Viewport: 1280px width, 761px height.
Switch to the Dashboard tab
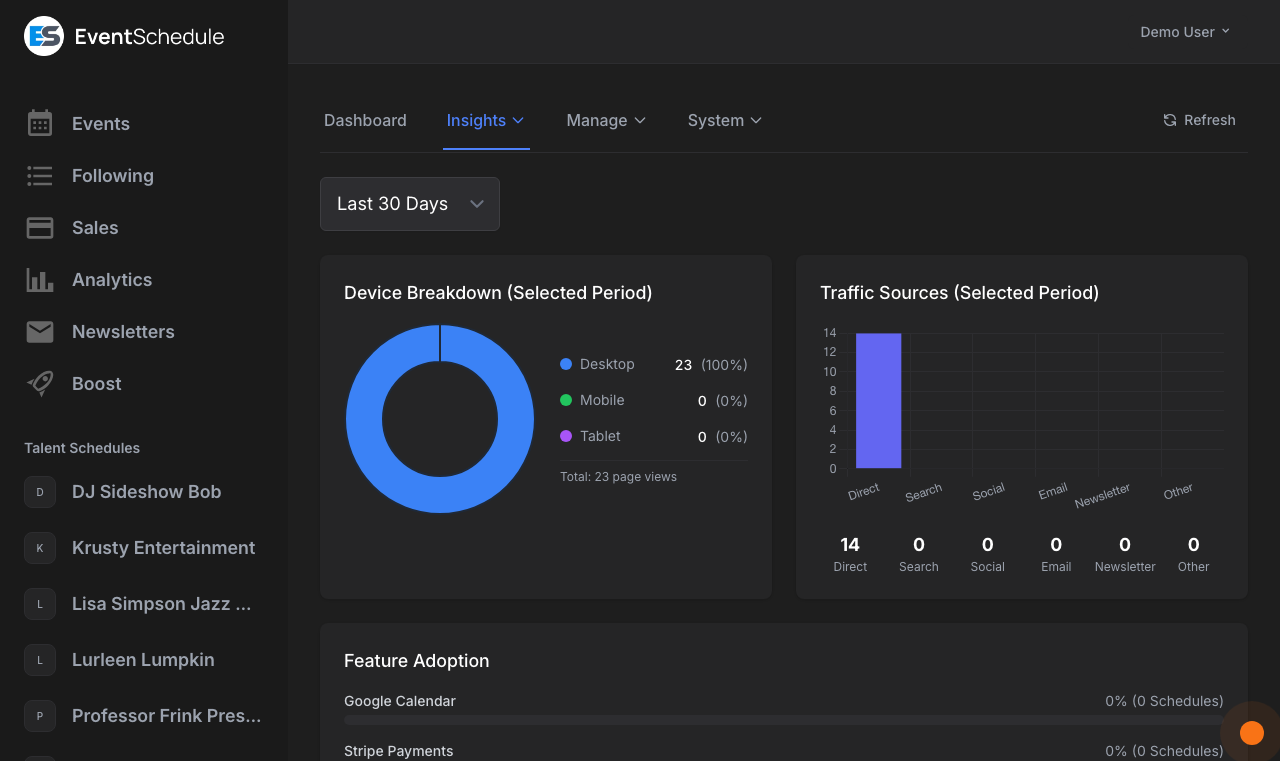(365, 120)
